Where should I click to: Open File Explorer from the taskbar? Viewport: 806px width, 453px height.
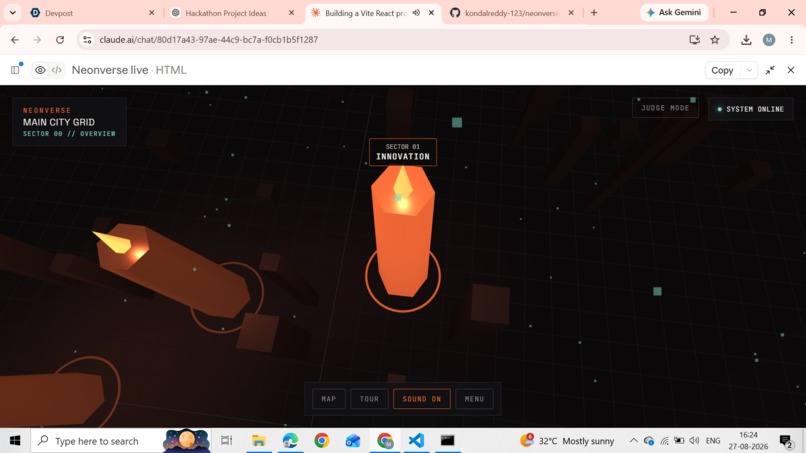click(x=258, y=441)
